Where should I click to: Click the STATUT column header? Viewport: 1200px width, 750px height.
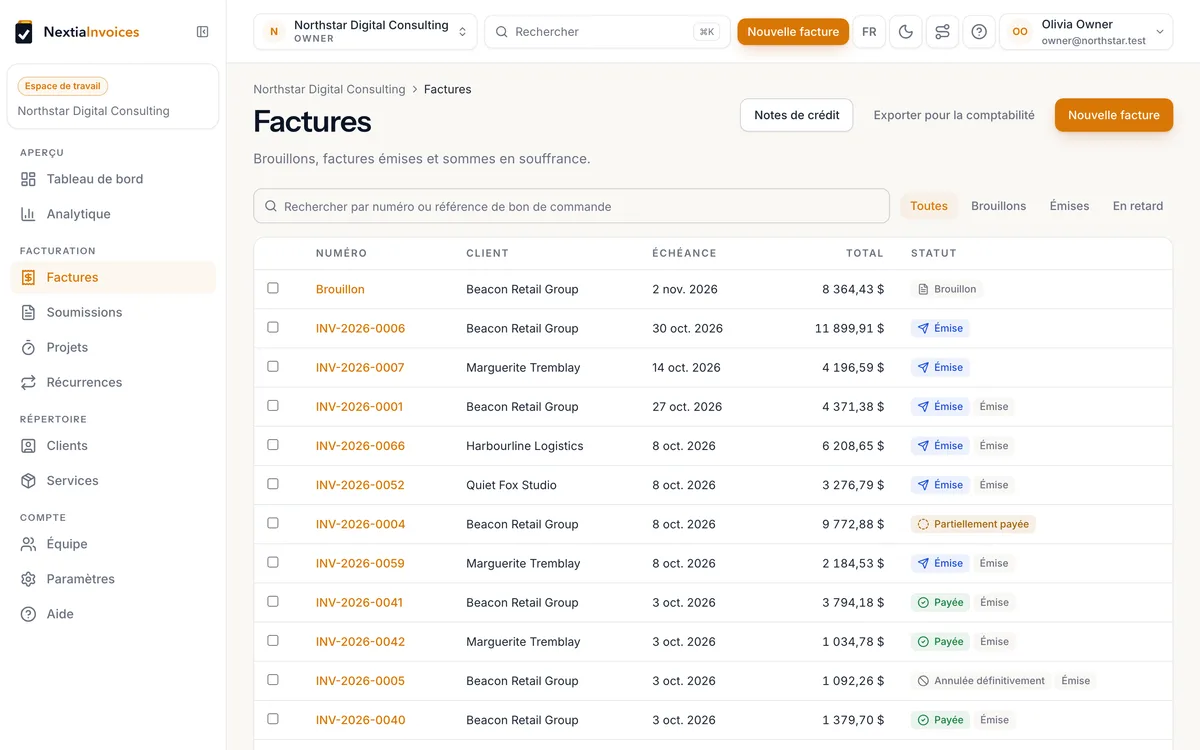click(934, 253)
